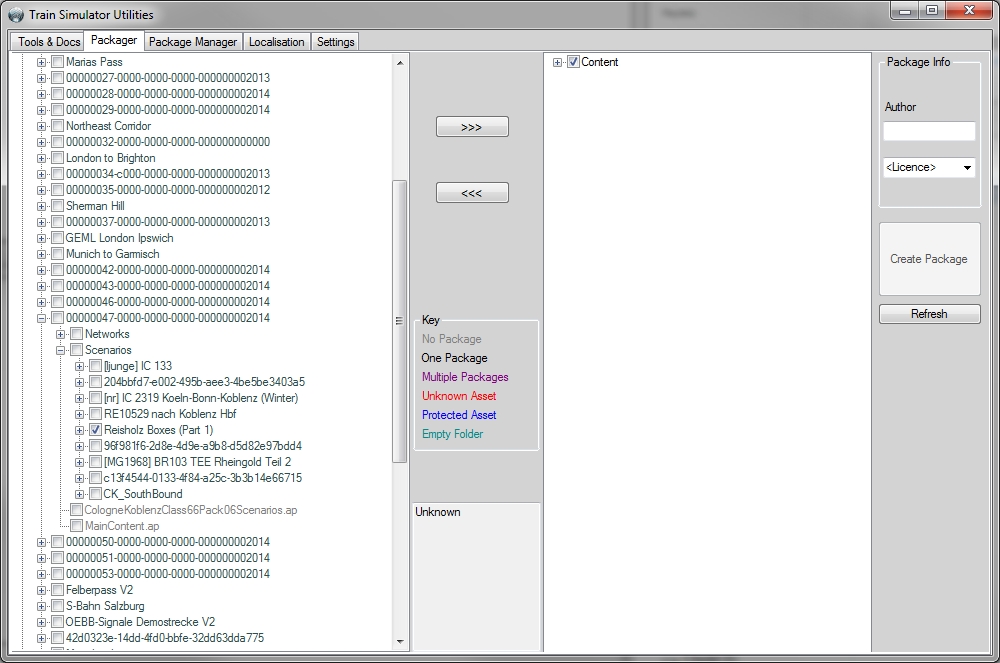The width and height of the screenshot is (1000, 663).
Task: Collapse the Scenarios node
Action: coord(61,350)
